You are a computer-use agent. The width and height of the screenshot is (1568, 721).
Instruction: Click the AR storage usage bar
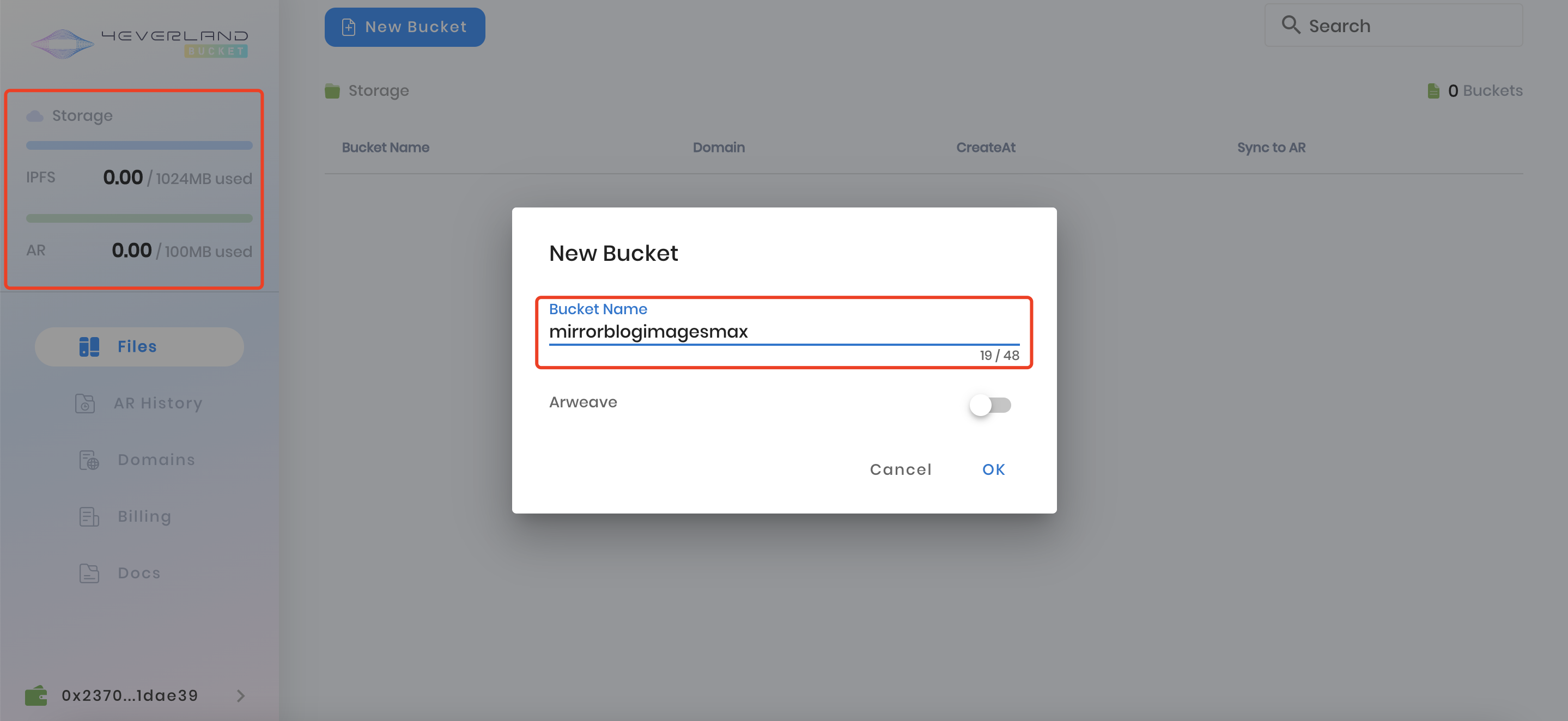(139, 218)
